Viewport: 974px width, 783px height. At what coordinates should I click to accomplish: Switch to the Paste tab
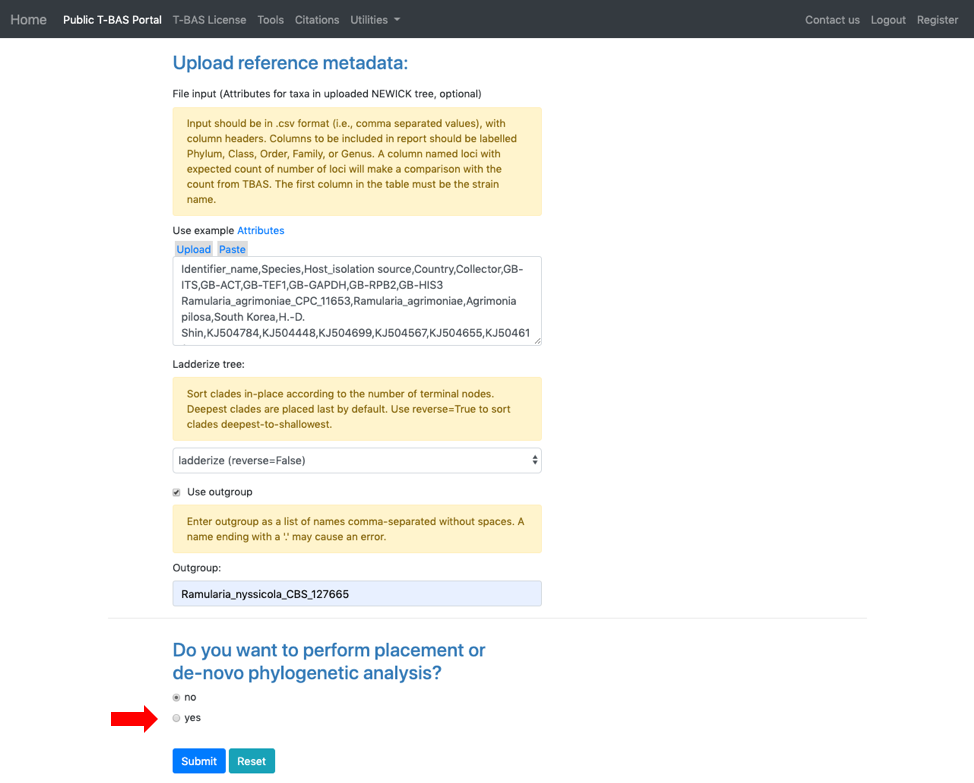point(232,249)
